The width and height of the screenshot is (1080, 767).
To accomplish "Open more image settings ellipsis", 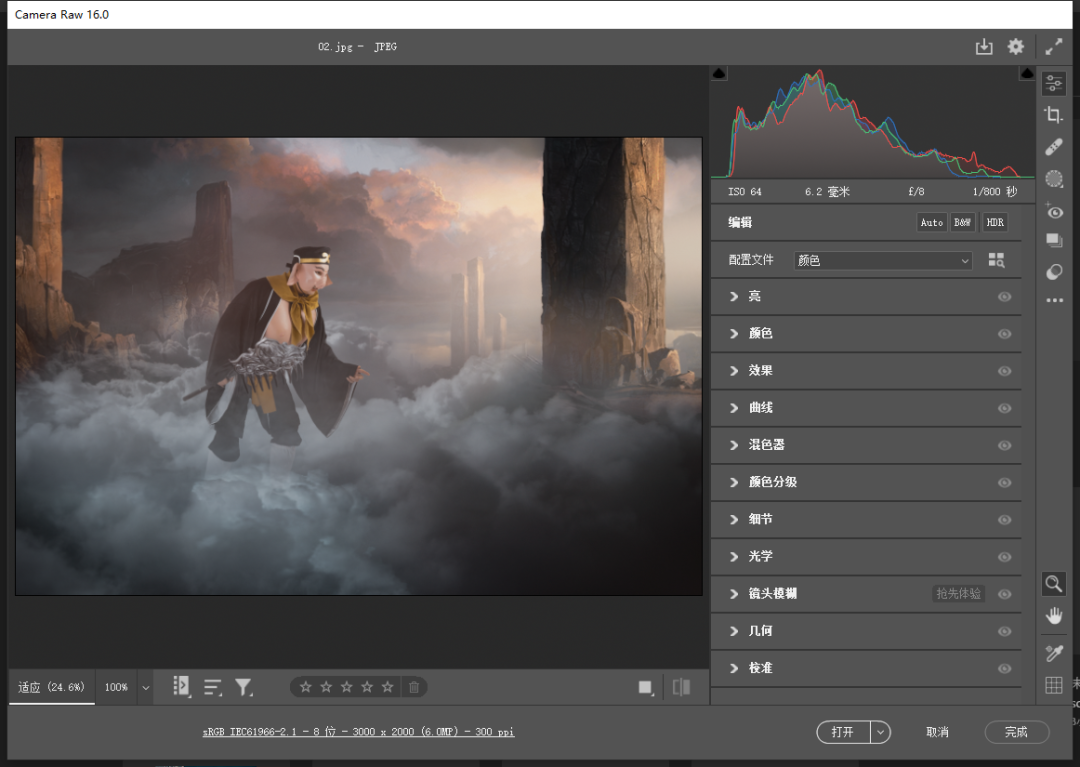I will (1054, 300).
